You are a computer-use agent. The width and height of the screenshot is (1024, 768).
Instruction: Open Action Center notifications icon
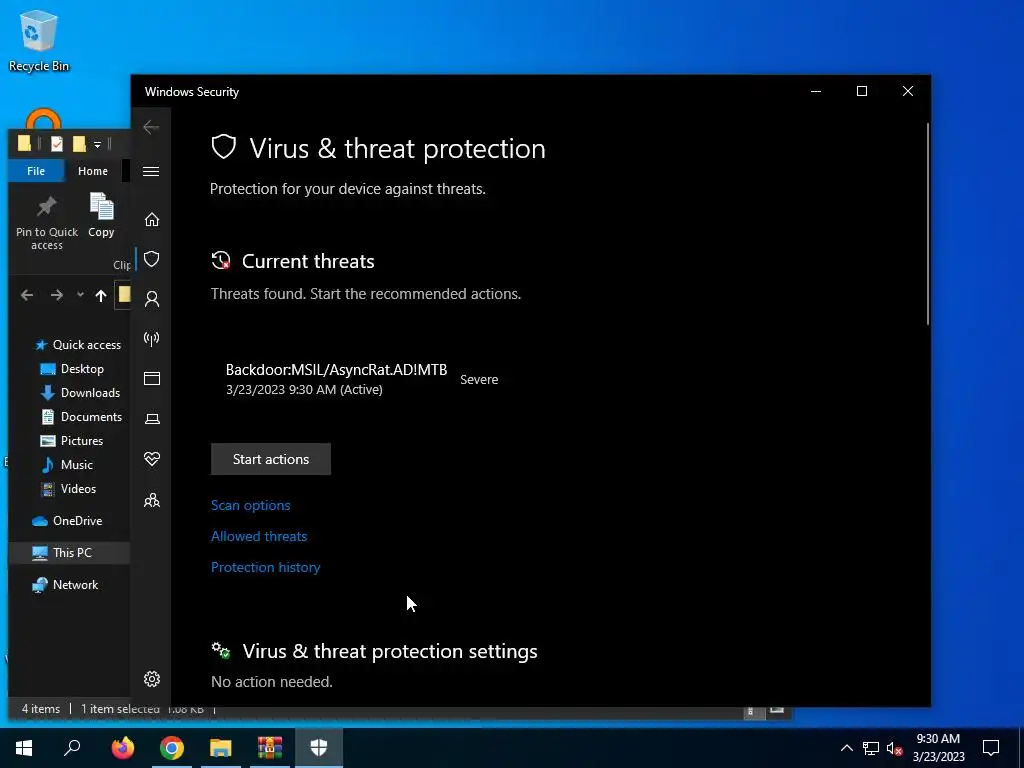[991, 748]
